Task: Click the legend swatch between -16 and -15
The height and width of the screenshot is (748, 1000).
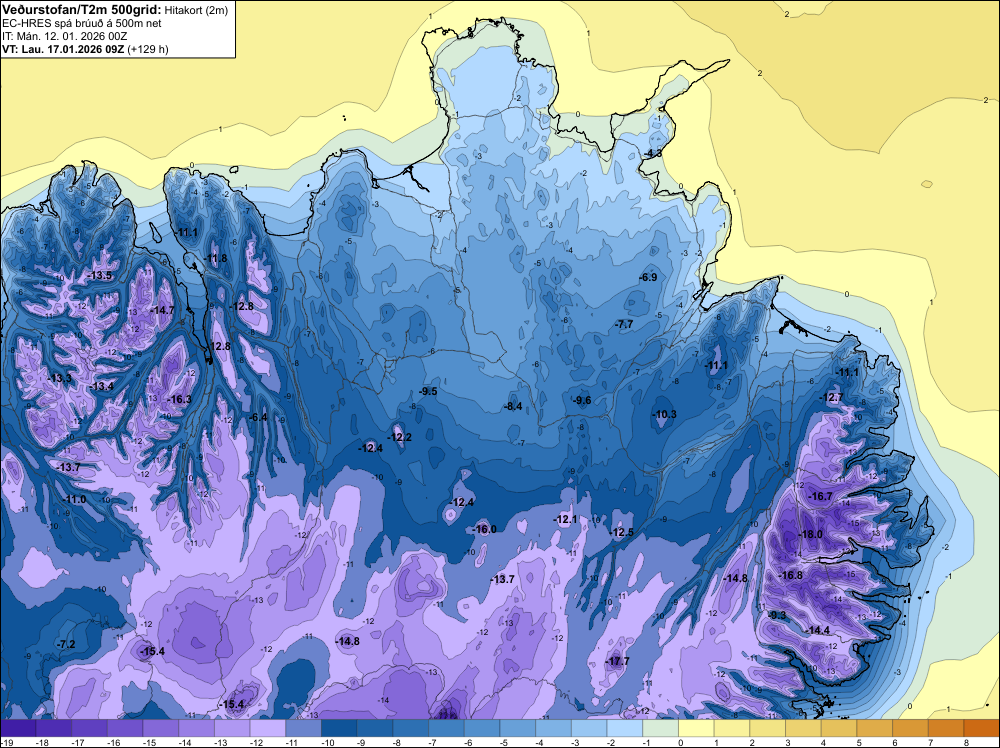Action: [x=125, y=728]
